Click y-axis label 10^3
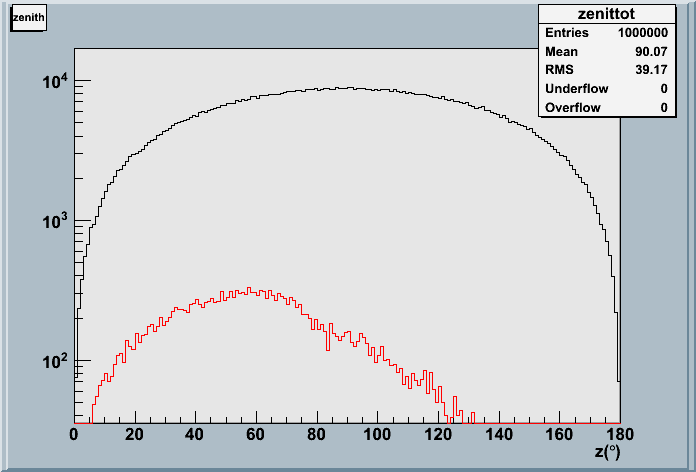The height and width of the screenshot is (472, 696). pos(55,221)
